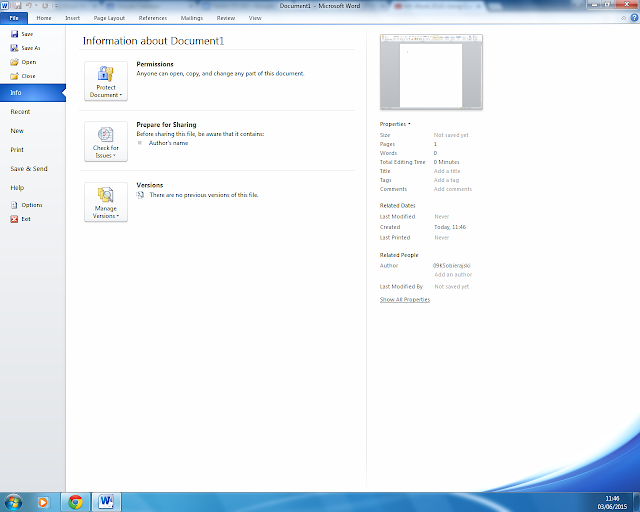Click the Save icon in the Quick Access Toolbar
The image size is (640, 512).
[x=18, y=6]
